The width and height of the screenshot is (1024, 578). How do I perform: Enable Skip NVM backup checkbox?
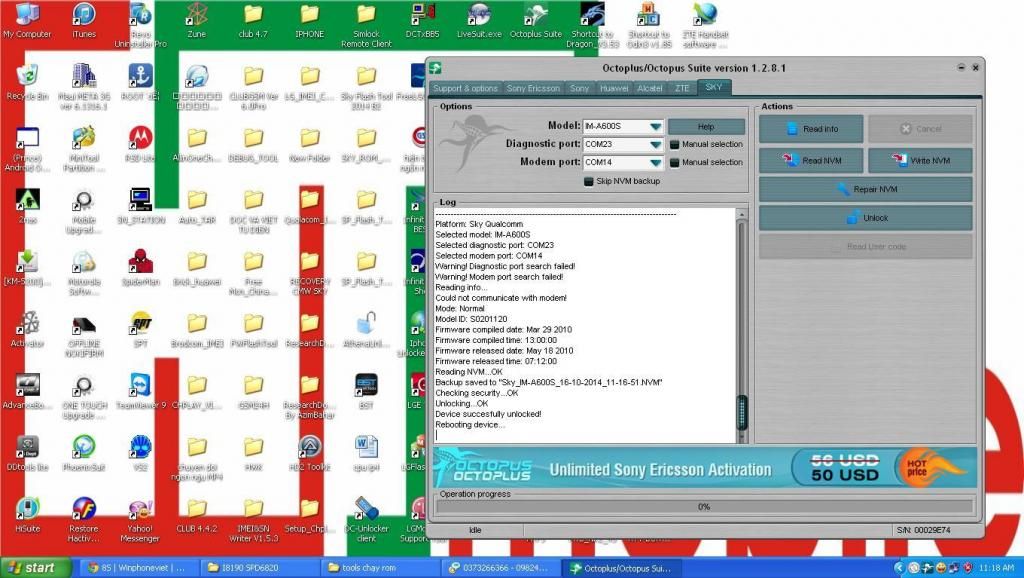click(588, 182)
